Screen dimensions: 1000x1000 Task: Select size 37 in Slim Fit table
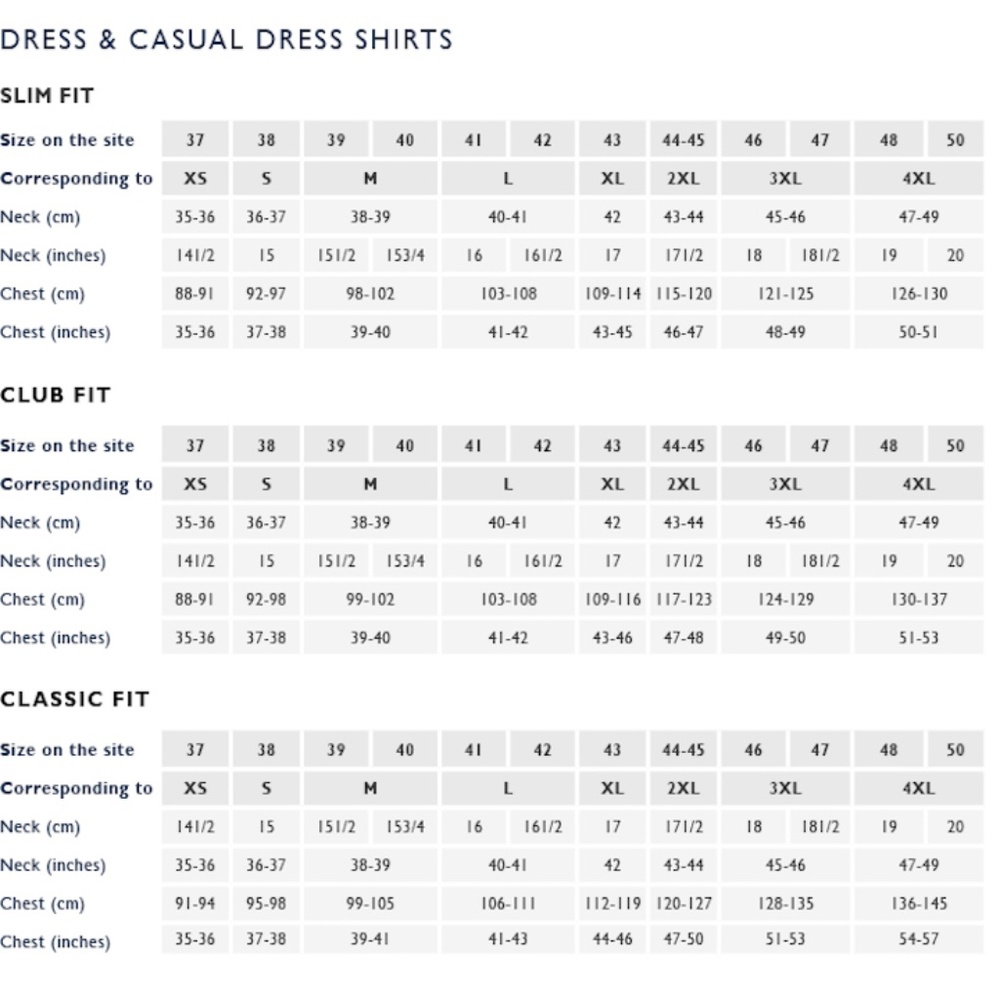[x=195, y=140]
